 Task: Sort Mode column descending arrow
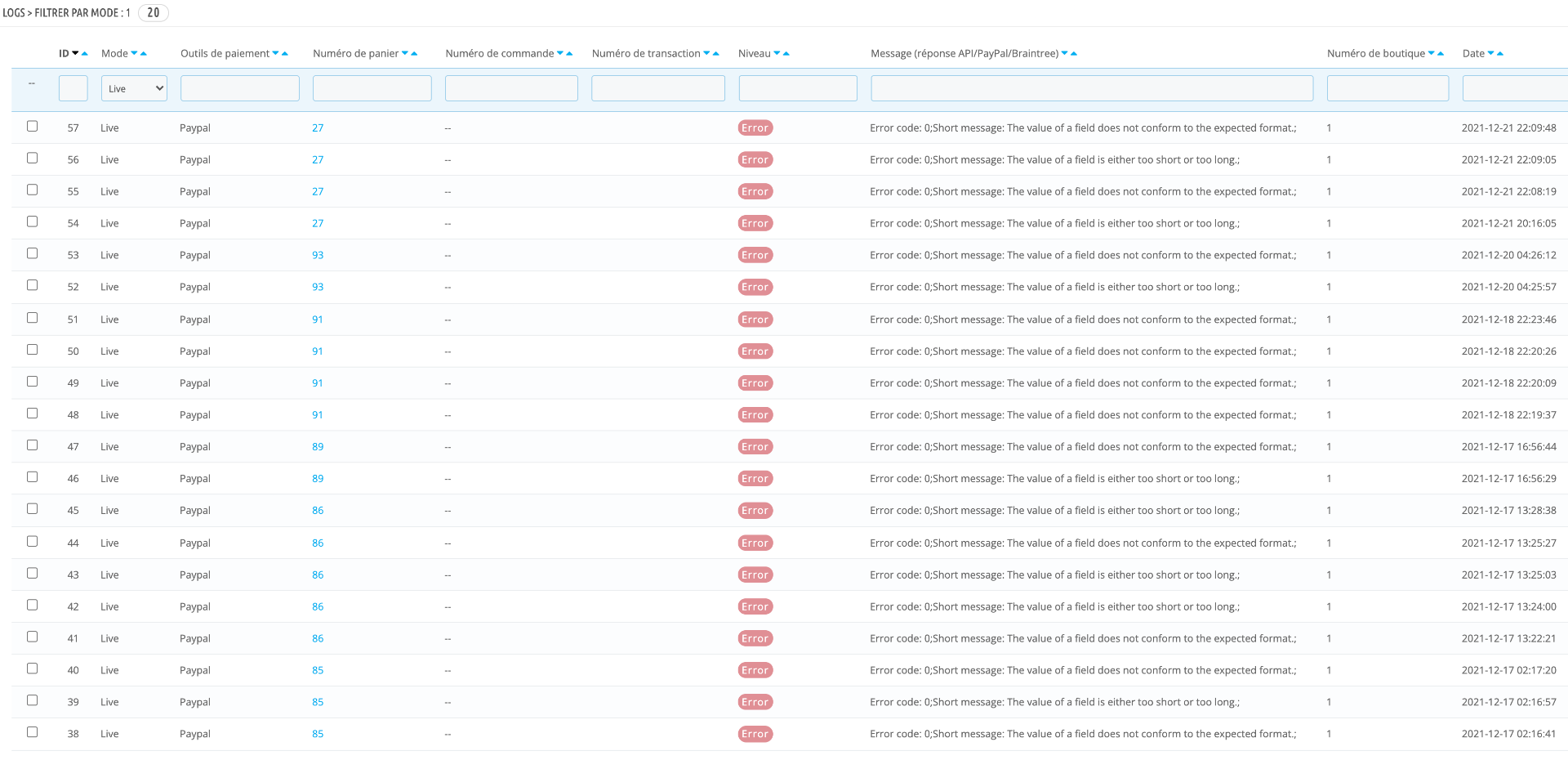point(135,53)
